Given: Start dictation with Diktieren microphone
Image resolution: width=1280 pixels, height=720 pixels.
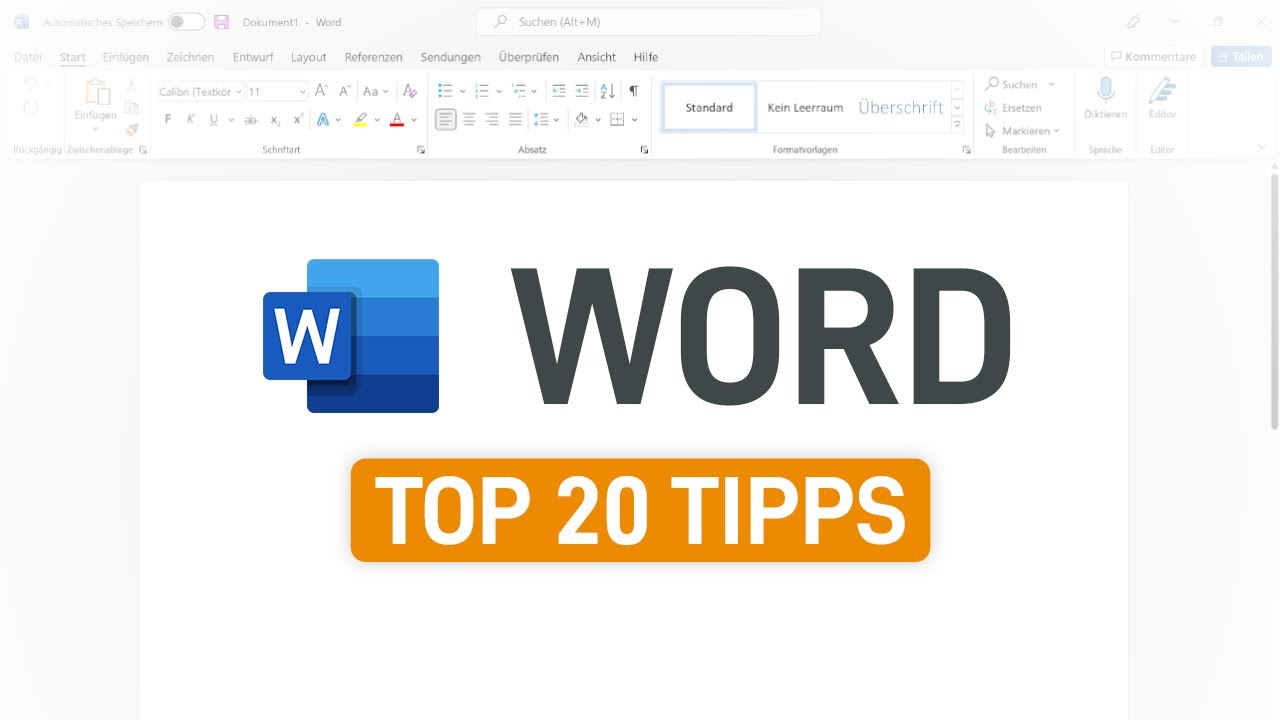Looking at the screenshot, I should (1105, 99).
